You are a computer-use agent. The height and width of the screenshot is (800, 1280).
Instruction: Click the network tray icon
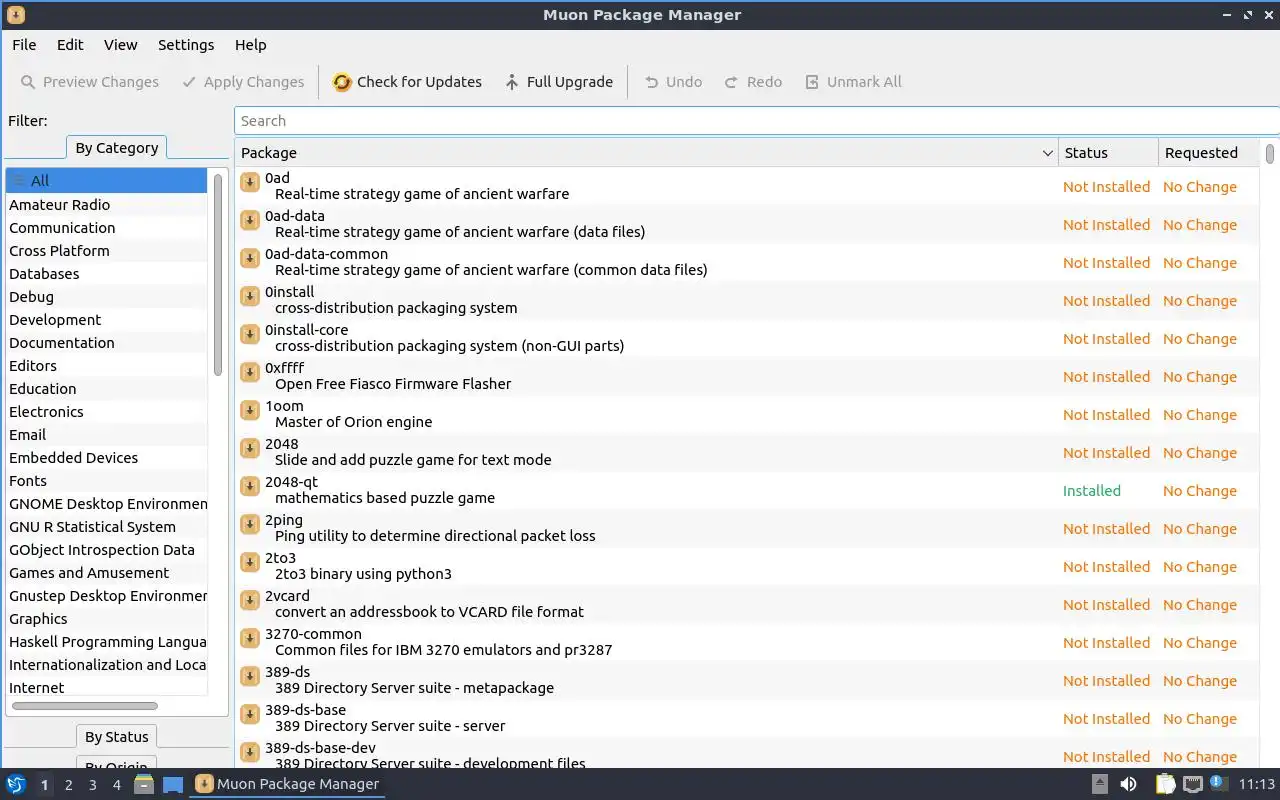click(x=1193, y=784)
